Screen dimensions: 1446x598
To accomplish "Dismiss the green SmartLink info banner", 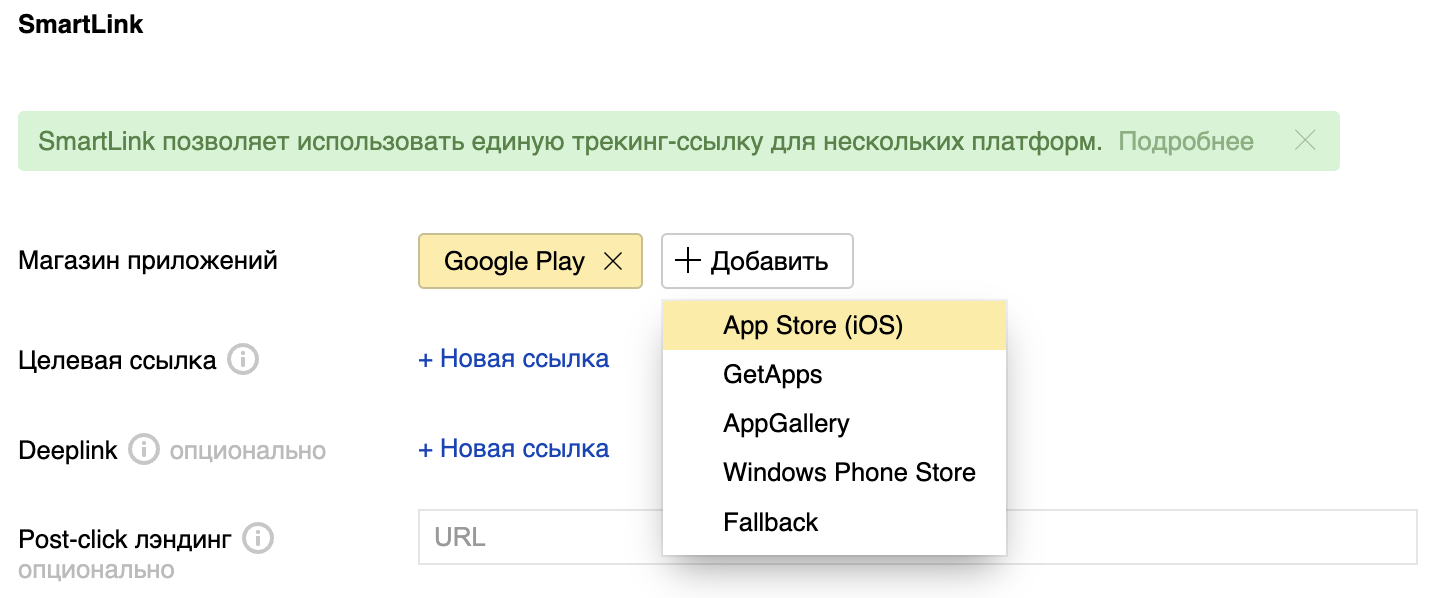I will pos(1304,141).
